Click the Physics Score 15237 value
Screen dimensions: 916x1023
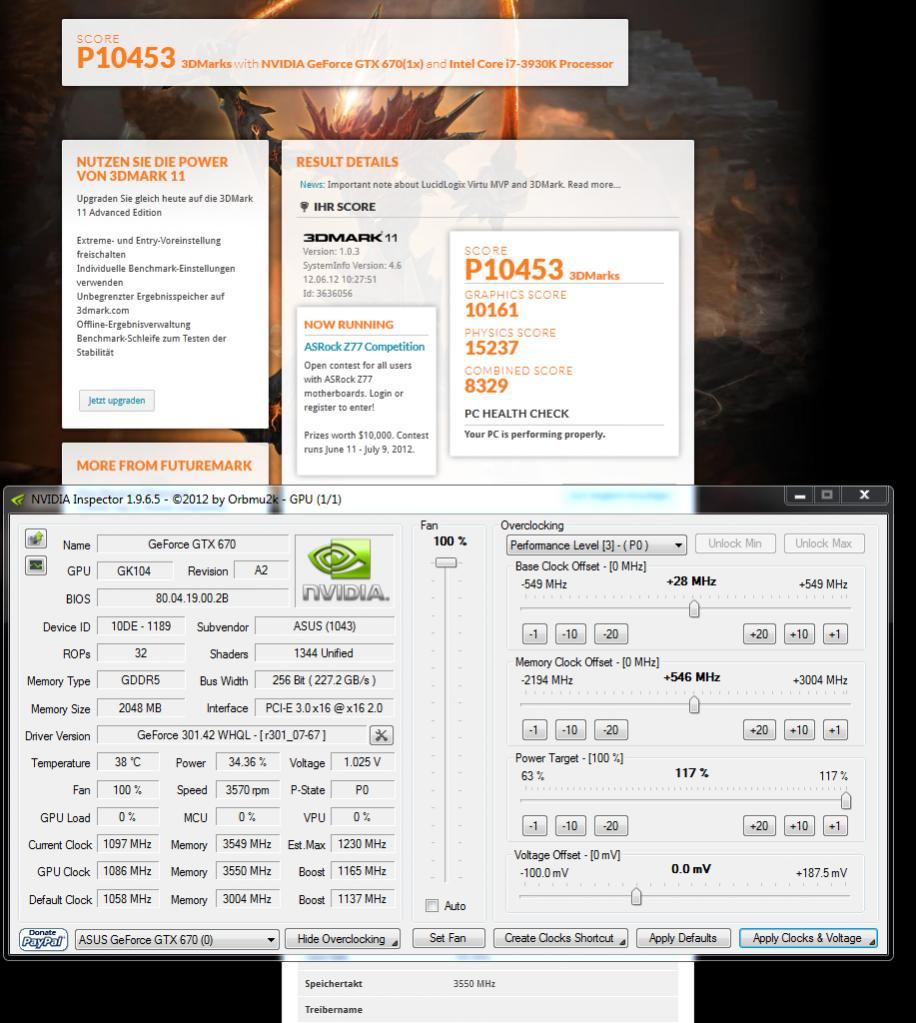(x=491, y=348)
